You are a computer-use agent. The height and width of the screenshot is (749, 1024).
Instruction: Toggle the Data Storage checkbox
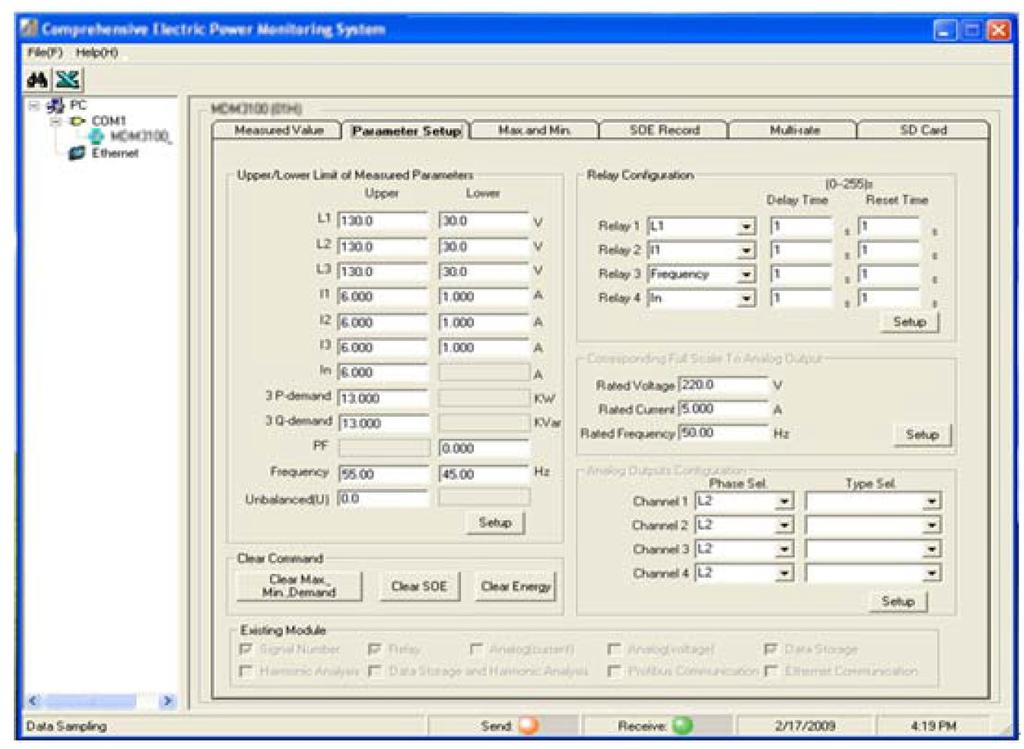tap(771, 649)
